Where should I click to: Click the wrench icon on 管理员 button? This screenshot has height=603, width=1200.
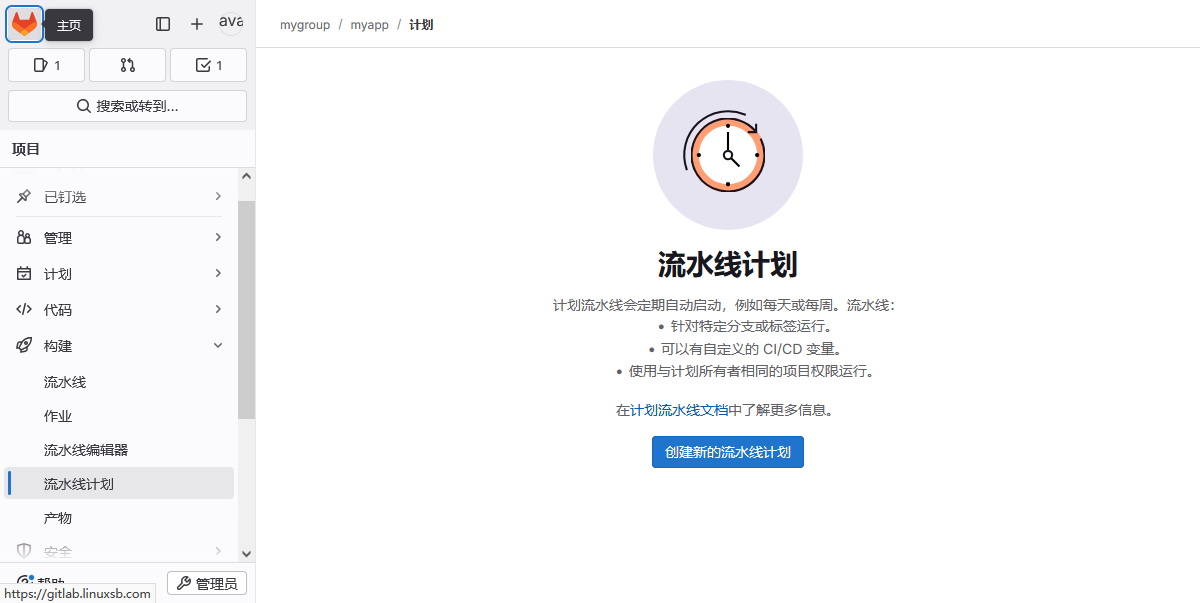[x=185, y=584]
